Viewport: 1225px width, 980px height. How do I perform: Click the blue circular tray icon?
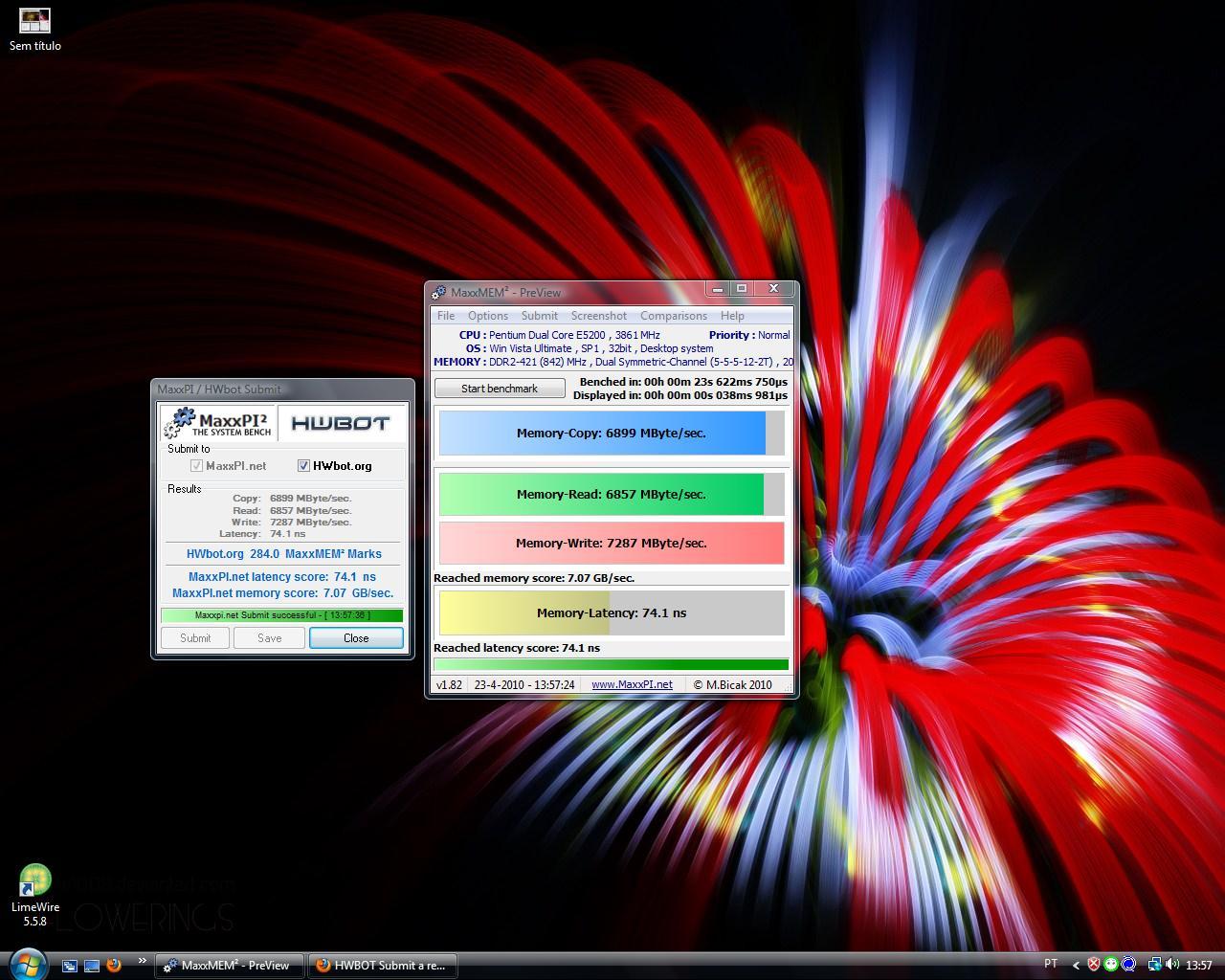point(1128,965)
